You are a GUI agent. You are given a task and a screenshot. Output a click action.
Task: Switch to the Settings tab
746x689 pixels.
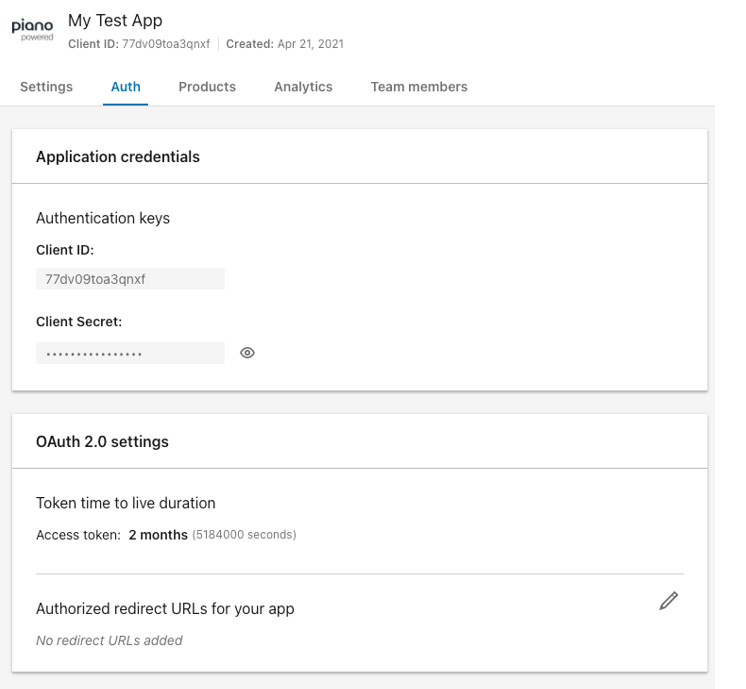pos(46,87)
